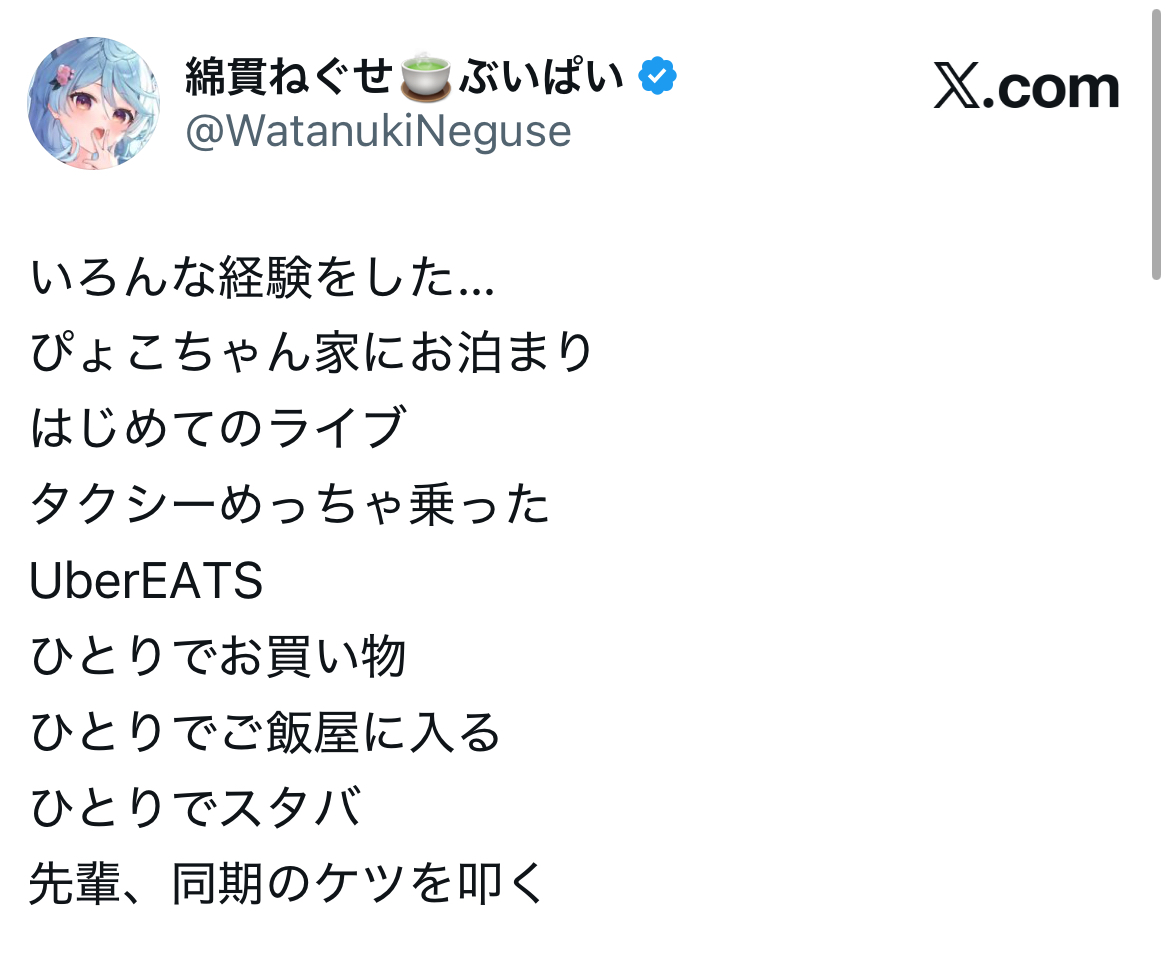This screenshot has height=963, width=1170.
Task: Click the line いろんな経験をした…
Action: click(x=263, y=279)
